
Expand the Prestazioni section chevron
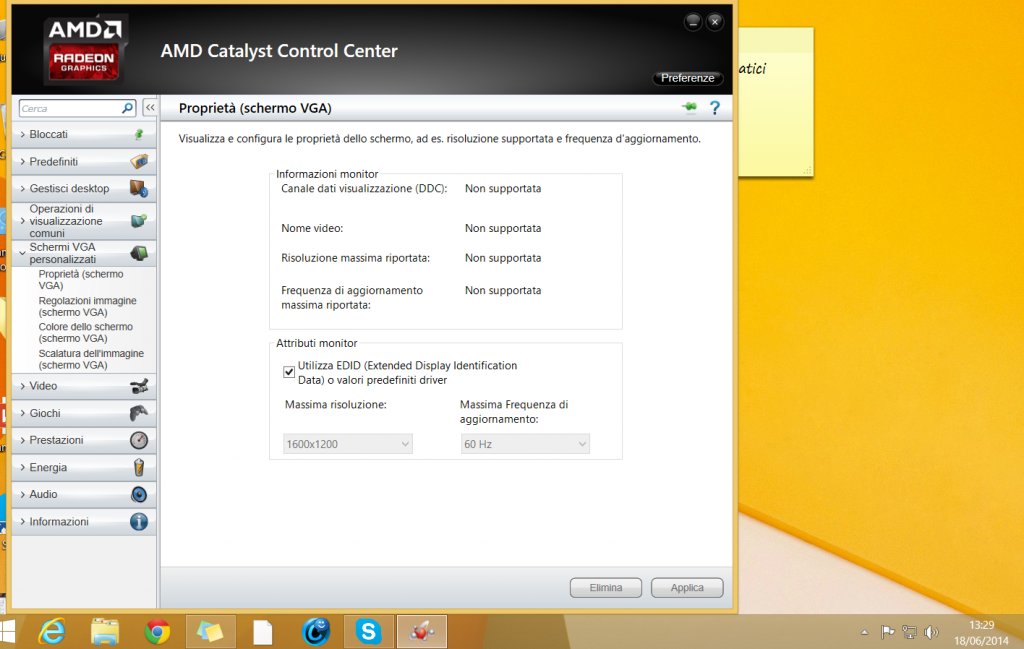23,440
